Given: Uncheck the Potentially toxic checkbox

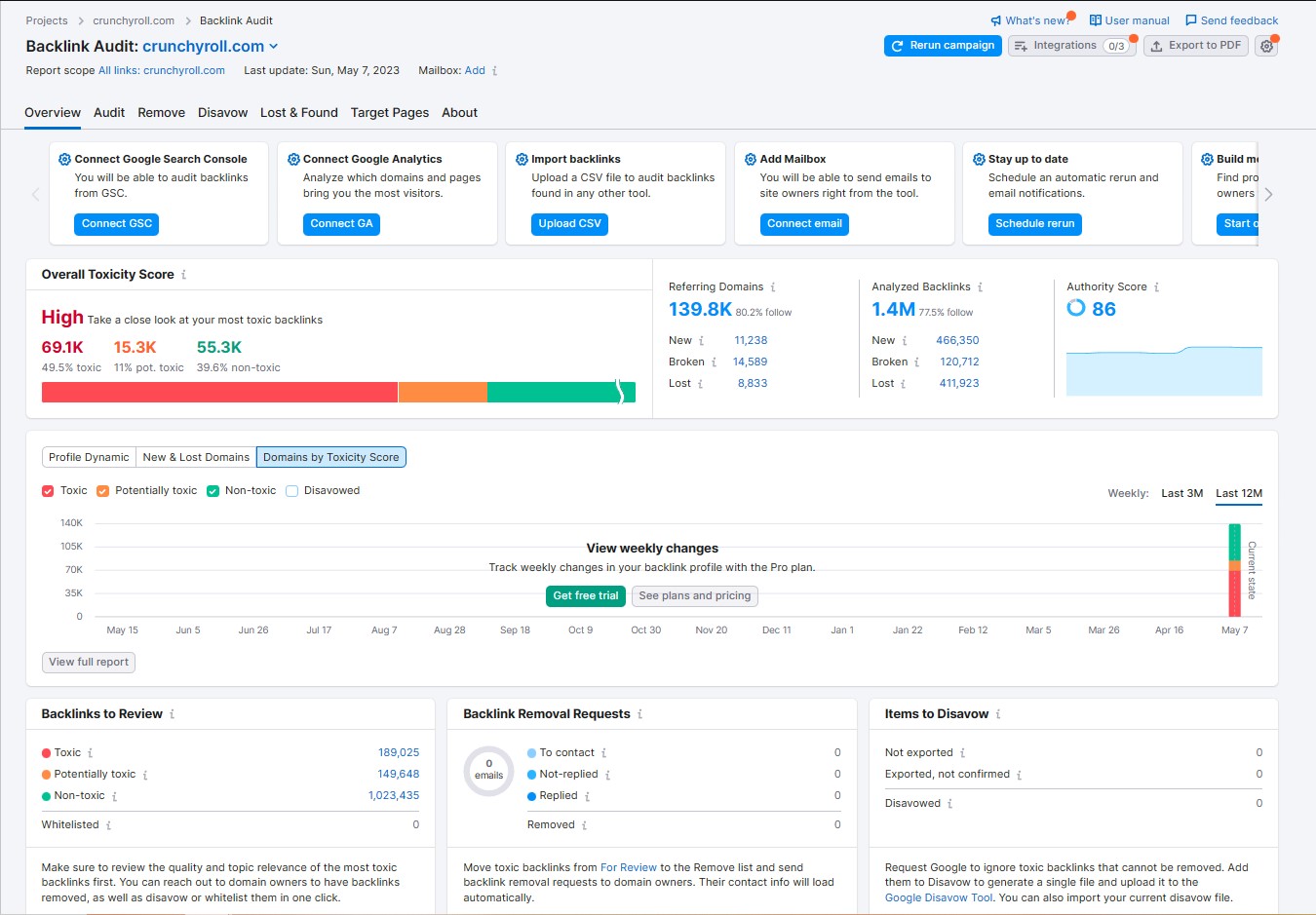Looking at the screenshot, I should pos(102,491).
